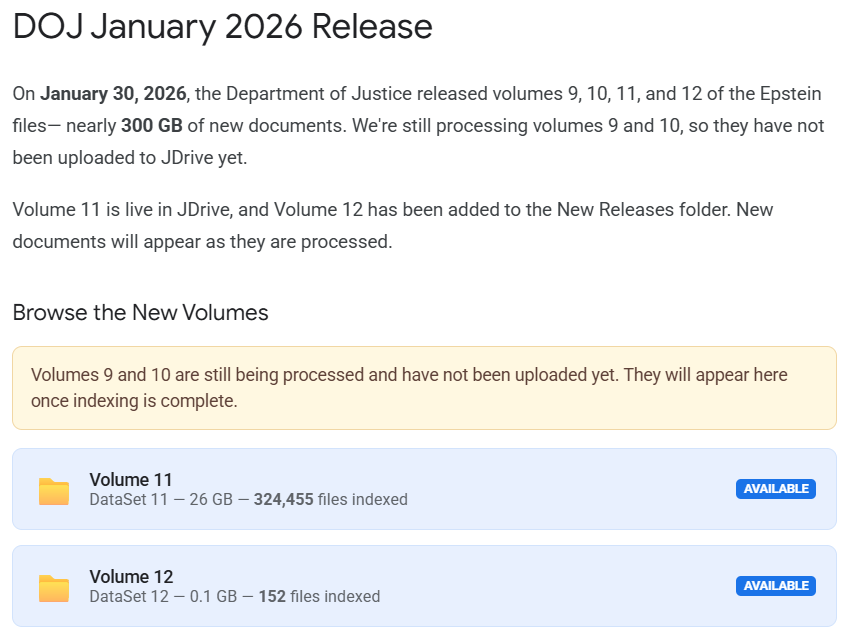Viewport: 851px width, 642px height.
Task: Click the bold "324,455" file count
Action: point(283,499)
